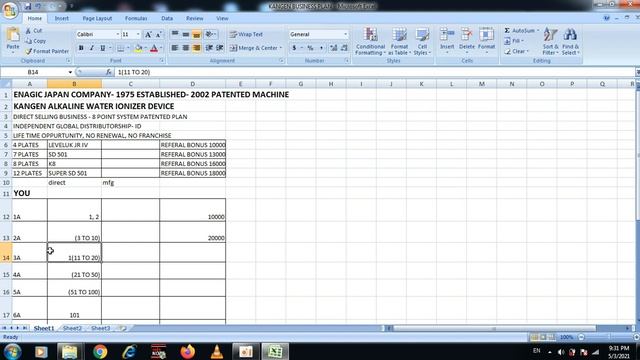Select the Format Painter tool
Viewport: 640px width, 360px height.
coord(47,51)
